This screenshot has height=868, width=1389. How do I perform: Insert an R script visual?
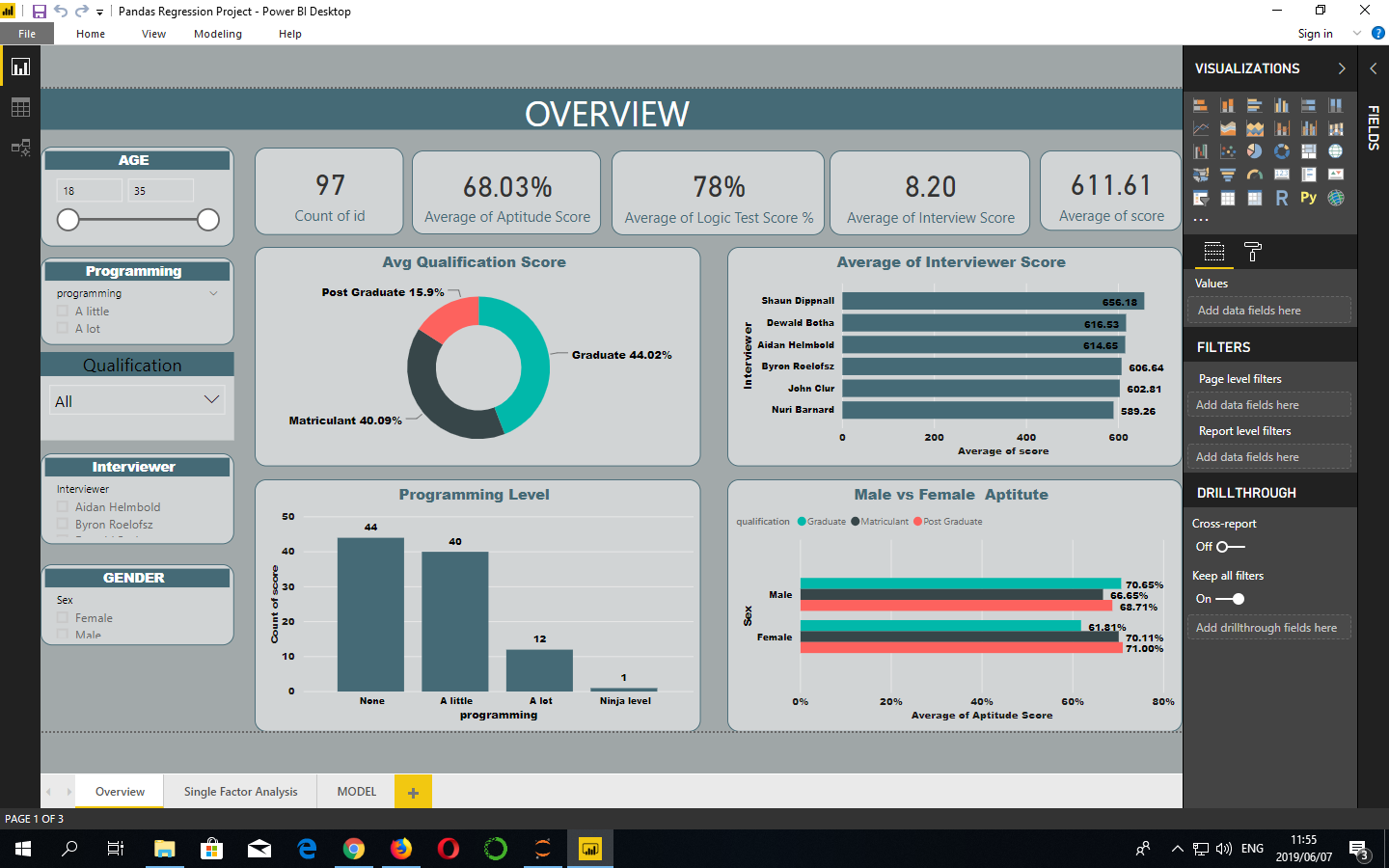click(1282, 198)
